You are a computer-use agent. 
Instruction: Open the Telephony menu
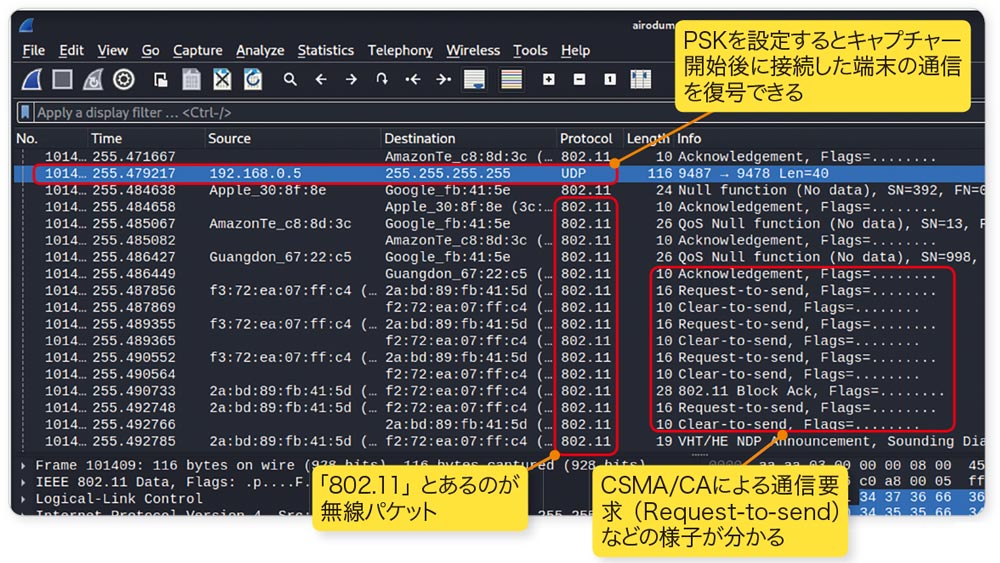[400, 50]
